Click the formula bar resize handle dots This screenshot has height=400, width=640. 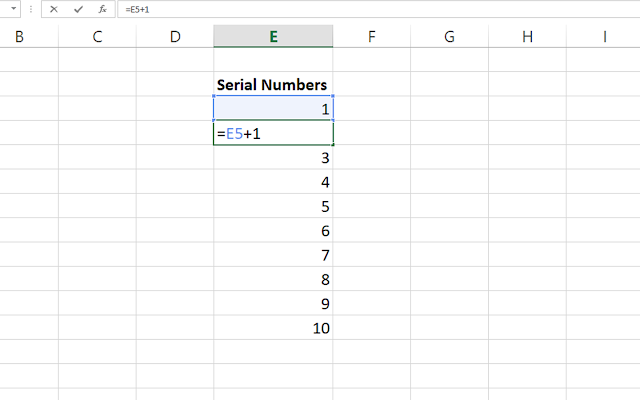pyautogui.click(x=31, y=9)
